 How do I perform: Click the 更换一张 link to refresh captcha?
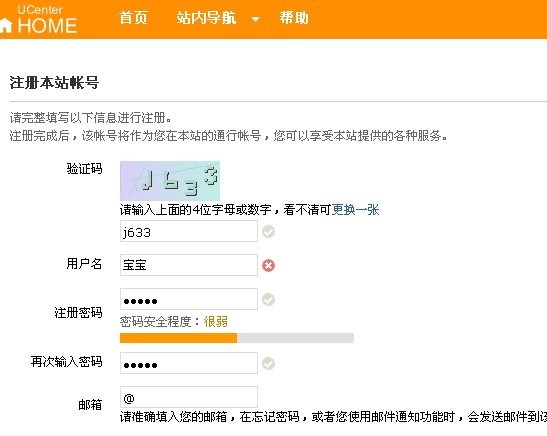tap(355, 210)
